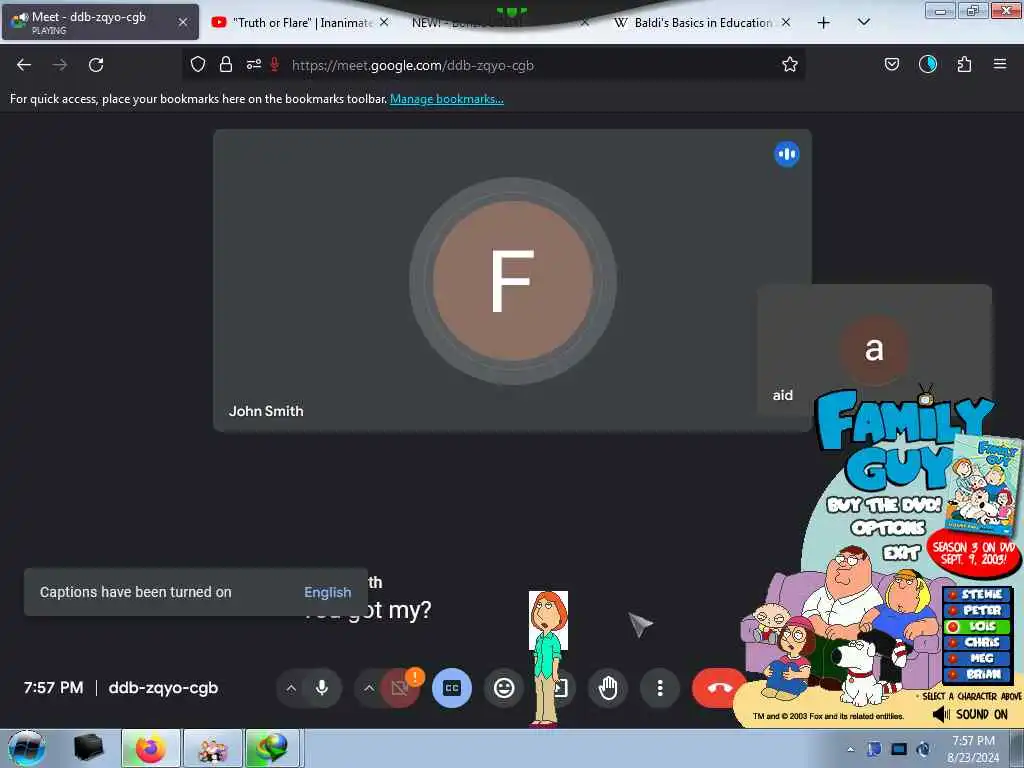Viewport: 1024px width, 768px height.
Task: Click the Family Guy DVD box image
Action: point(984,485)
